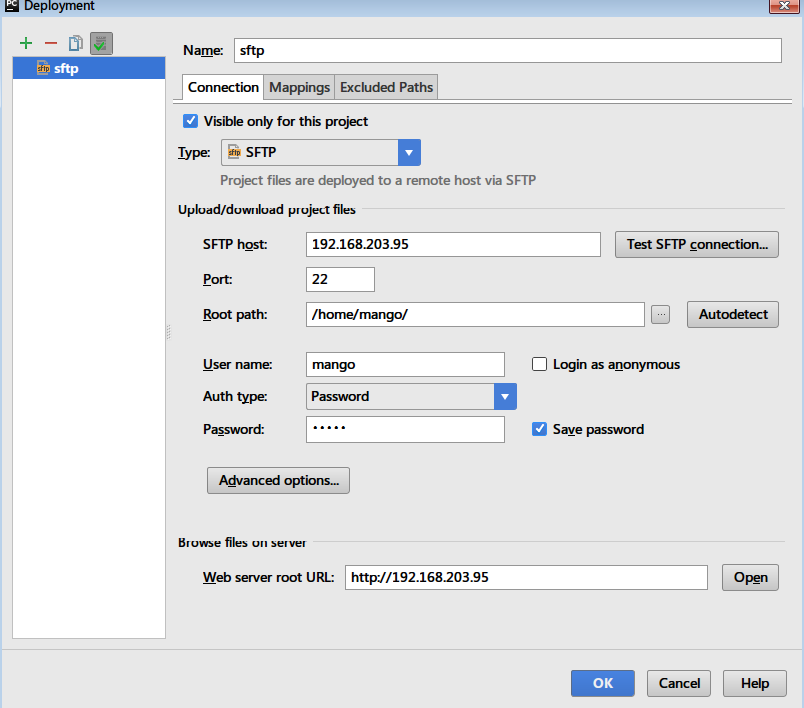
Task: Switch to the Mappings tab
Action: [299, 87]
